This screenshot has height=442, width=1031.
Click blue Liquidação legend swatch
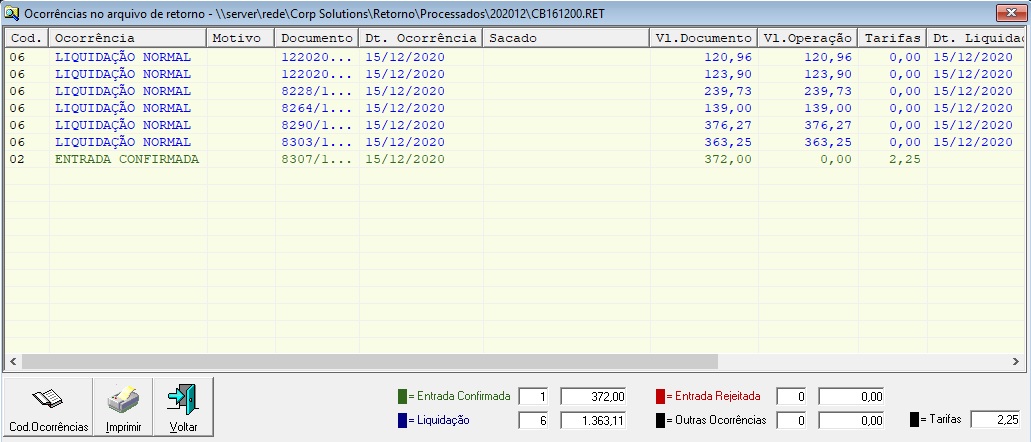tap(402, 421)
